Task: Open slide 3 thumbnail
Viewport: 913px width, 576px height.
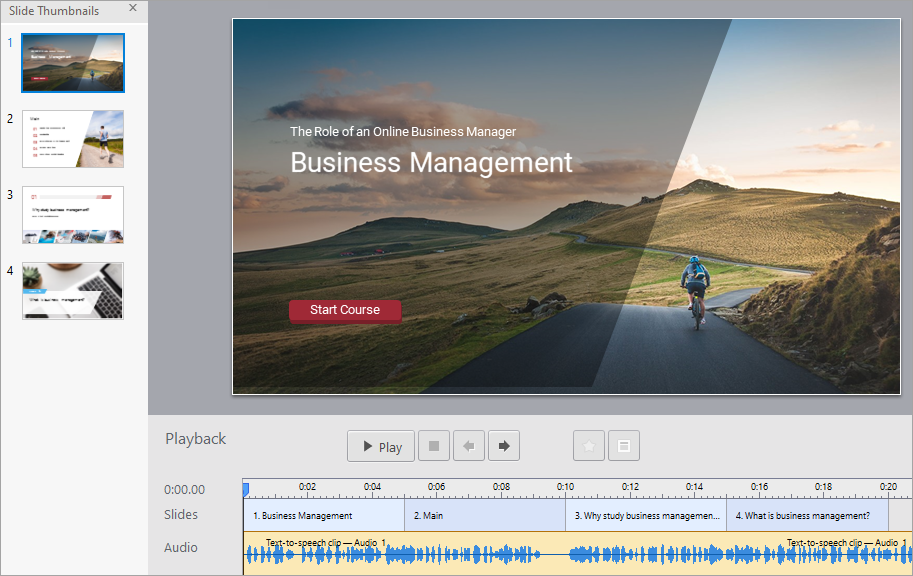Action: pos(73,215)
